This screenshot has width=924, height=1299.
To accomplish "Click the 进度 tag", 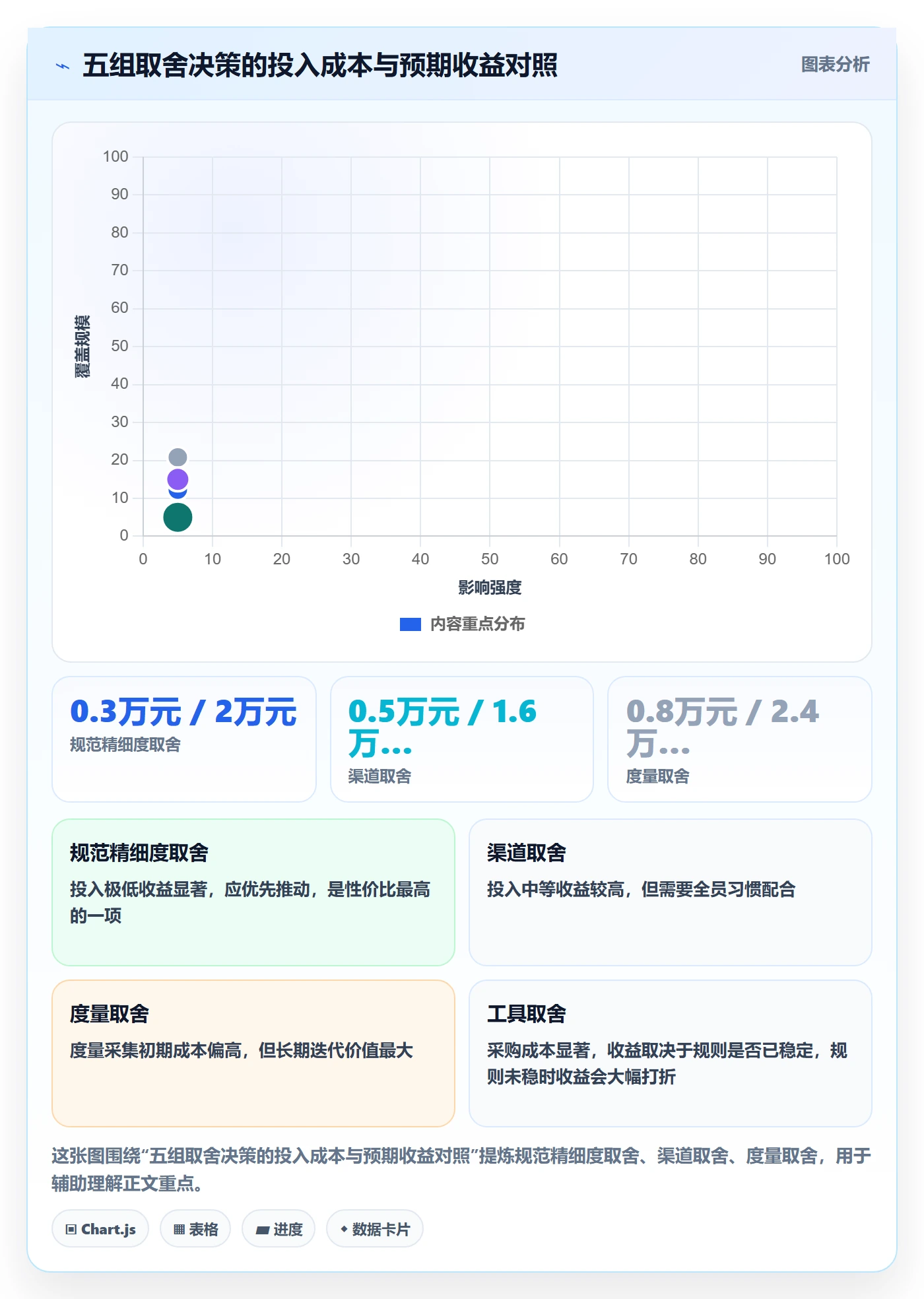I will (279, 1229).
